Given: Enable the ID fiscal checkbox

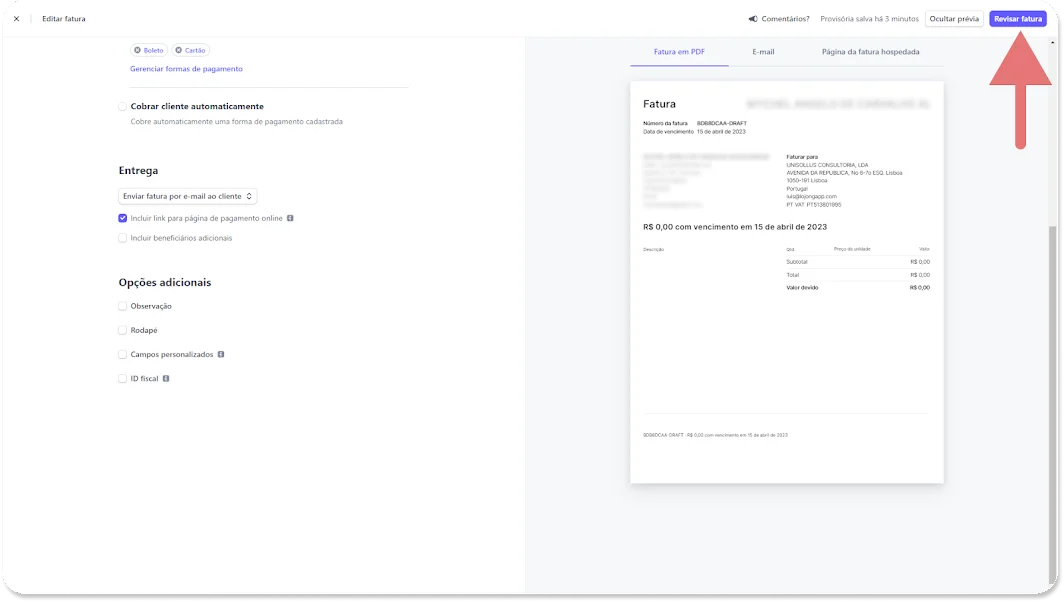Looking at the screenshot, I should tap(122, 379).
